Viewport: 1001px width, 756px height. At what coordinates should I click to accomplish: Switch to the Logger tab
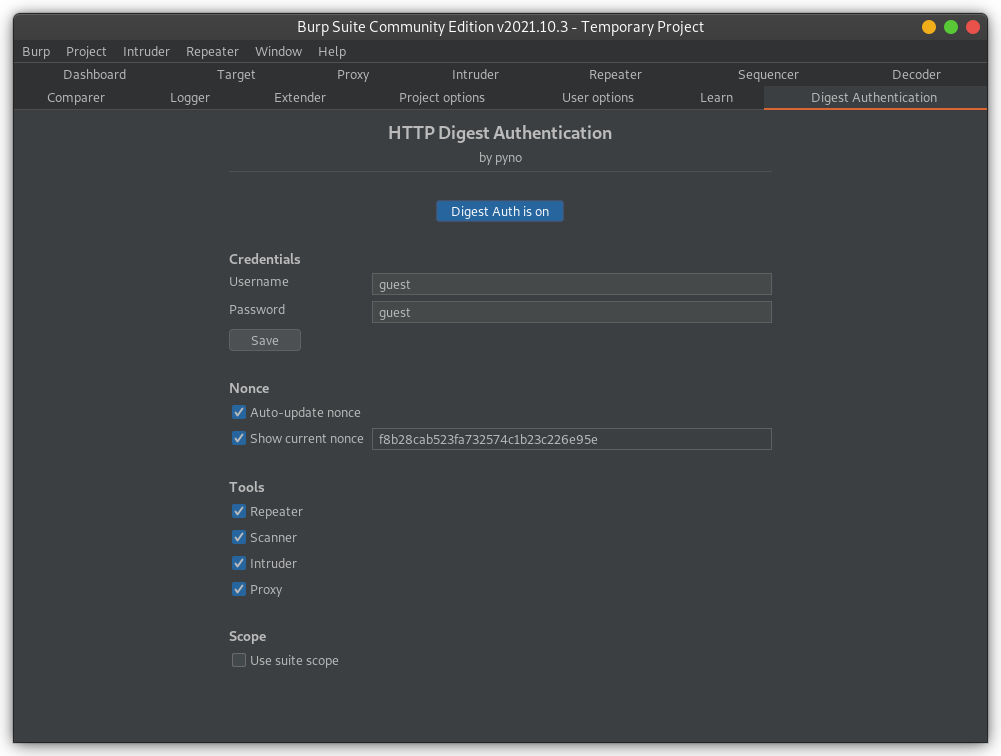(190, 98)
